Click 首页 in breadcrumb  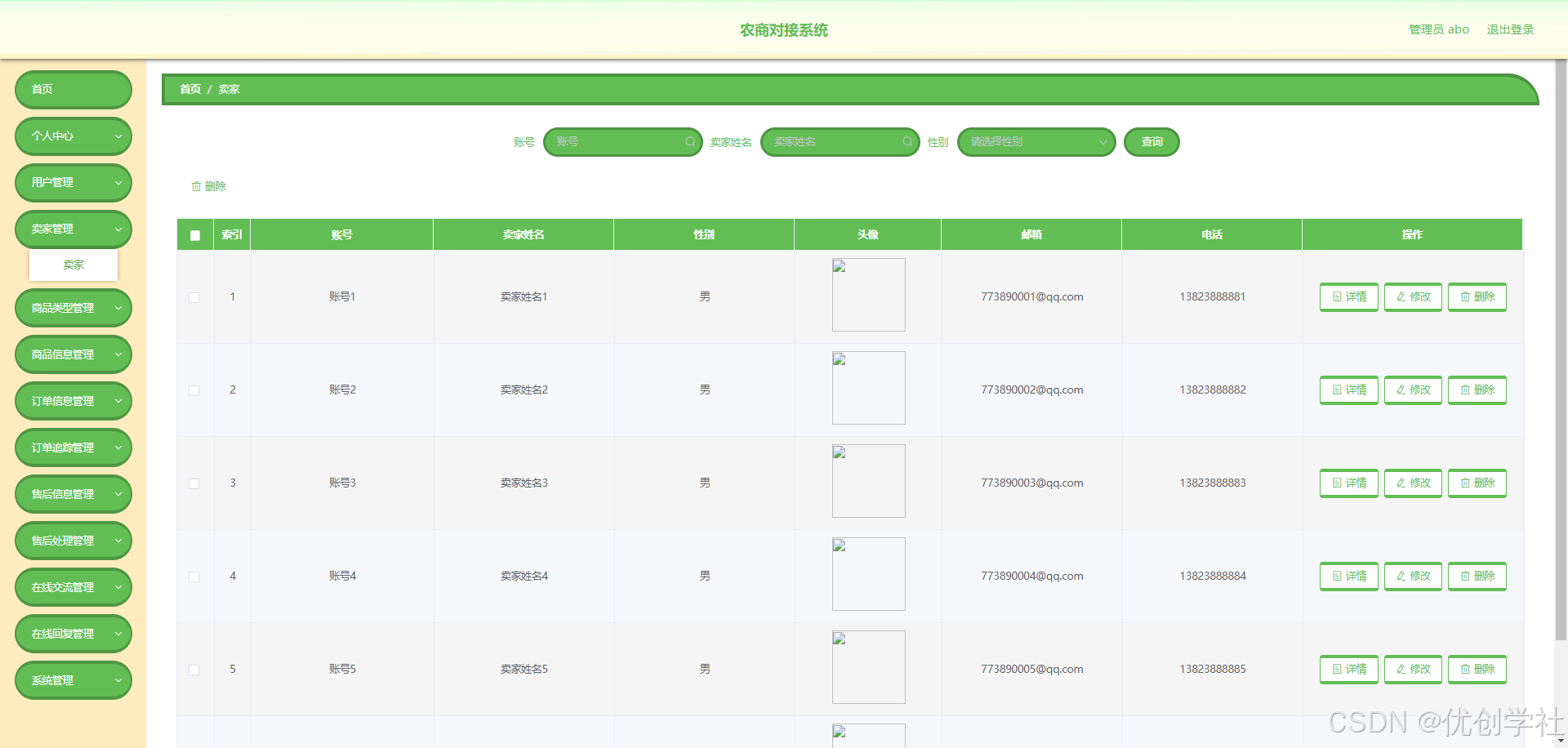click(190, 89)
